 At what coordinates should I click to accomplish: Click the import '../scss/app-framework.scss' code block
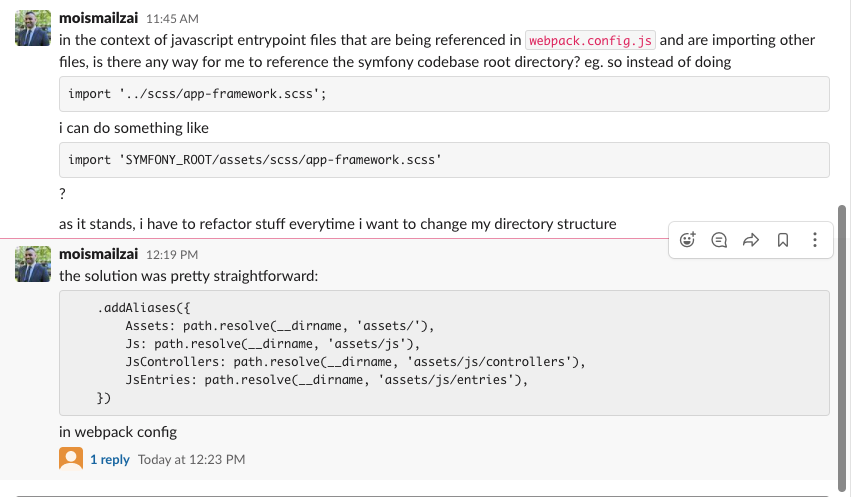(444, 94)
